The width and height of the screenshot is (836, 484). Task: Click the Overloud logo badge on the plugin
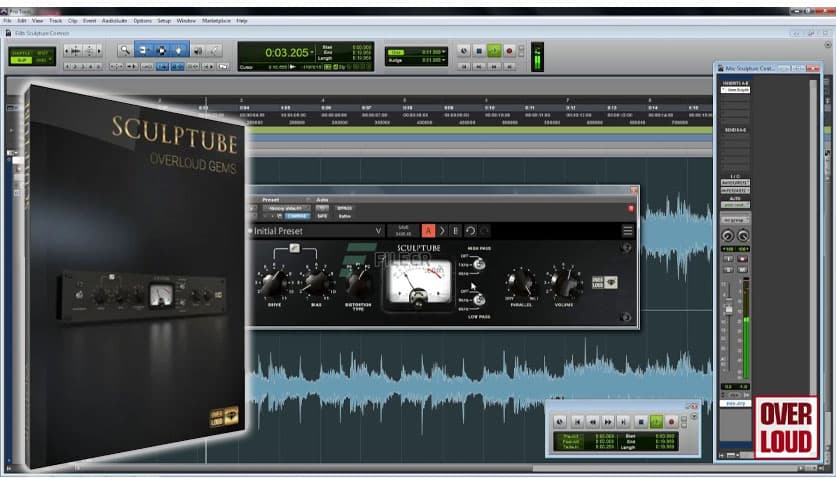click(x=605, y=282)
